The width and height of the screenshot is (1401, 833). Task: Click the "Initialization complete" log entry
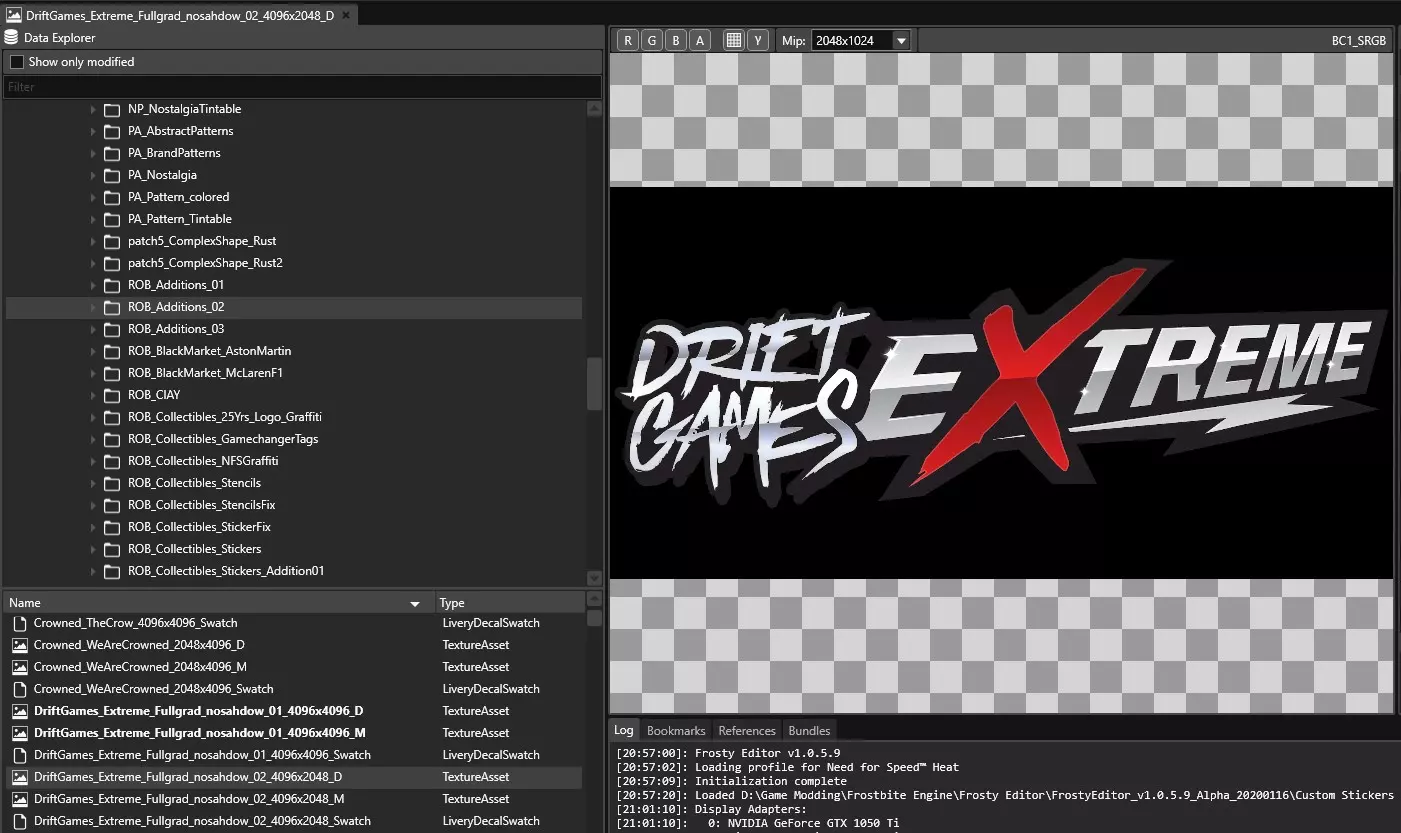point(731,781)
